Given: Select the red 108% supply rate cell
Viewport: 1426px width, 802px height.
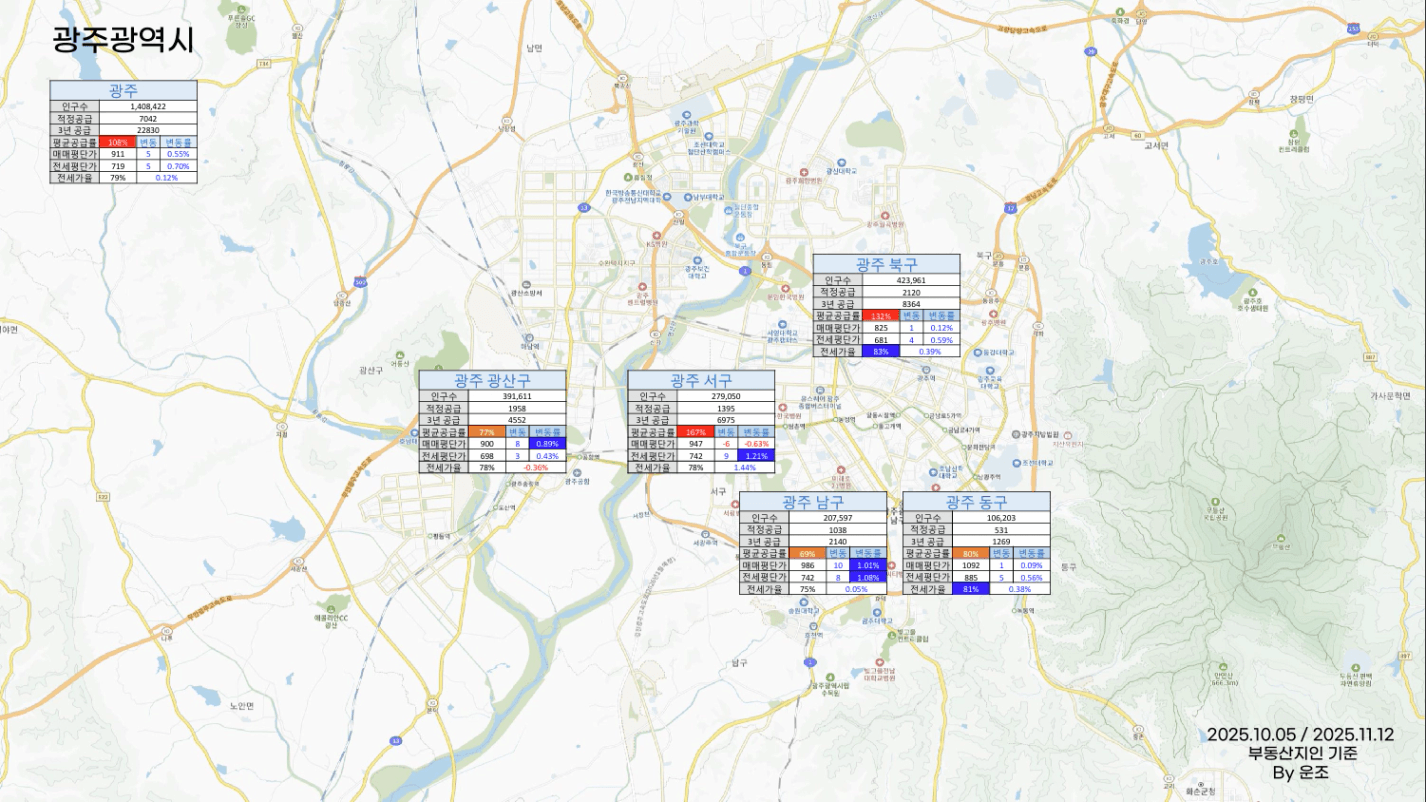Looking at the screenshot, I should pyautogui.click(x=118, y=142).
